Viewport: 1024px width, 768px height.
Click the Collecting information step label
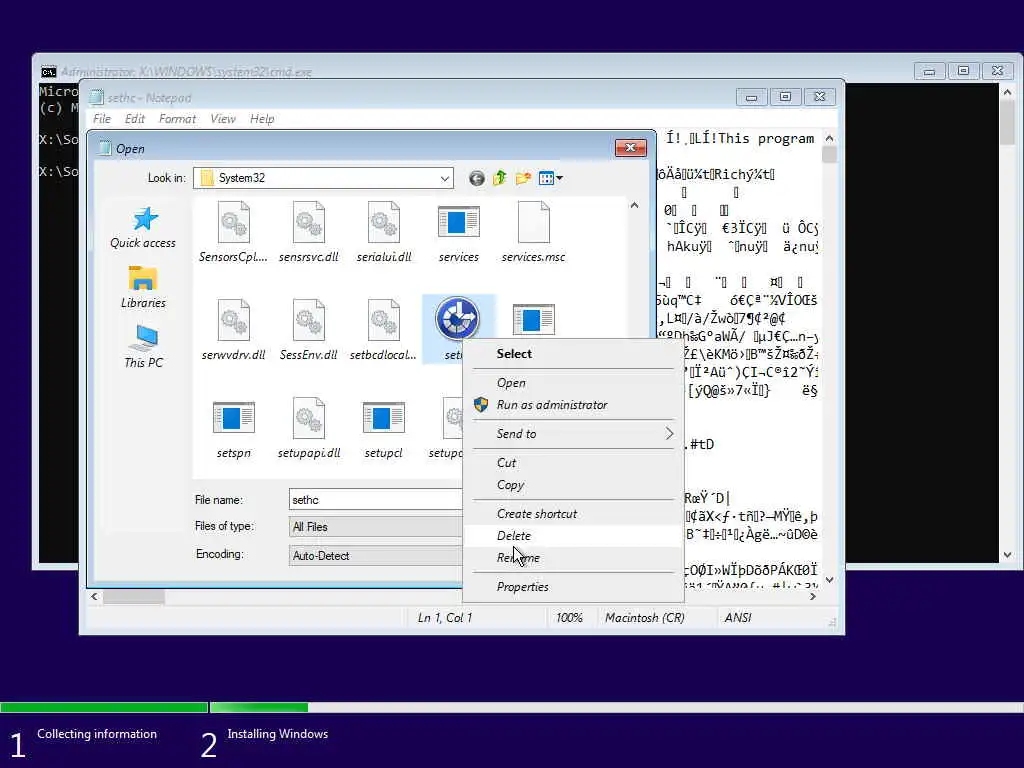[x=97, y=734]
